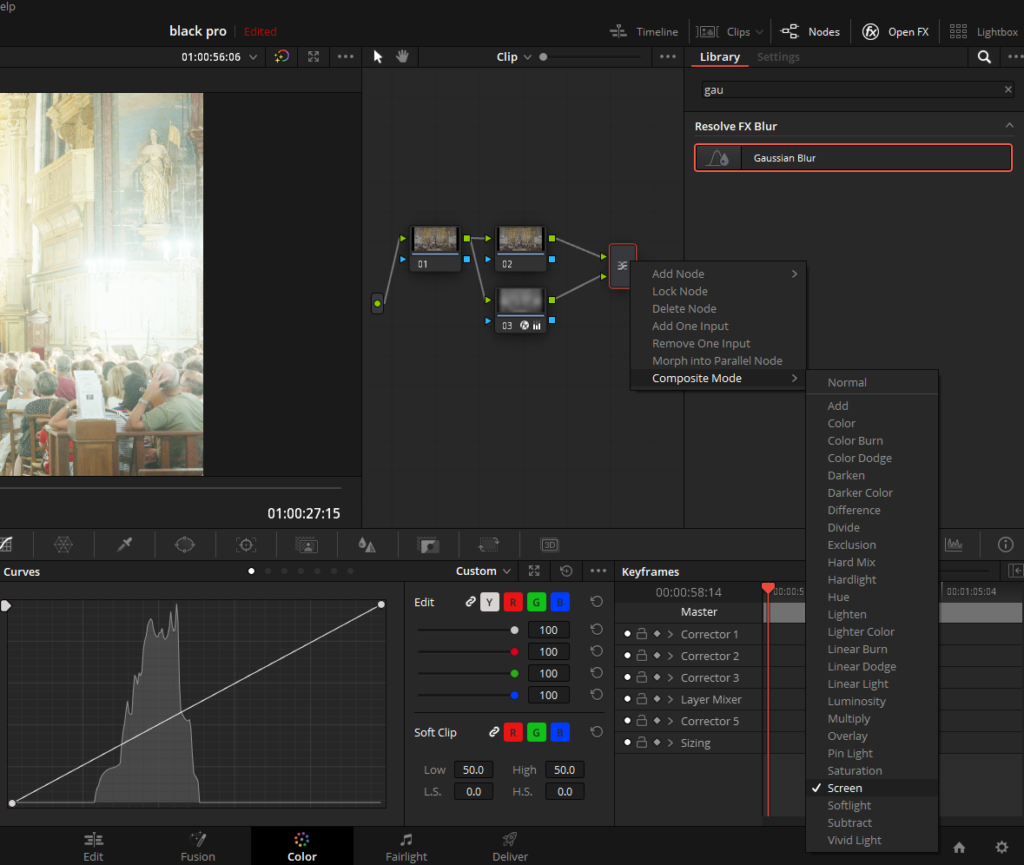Clear the 'gau' search field
This screenshot has height=865, width=1024.
[x=1008, y=89]
